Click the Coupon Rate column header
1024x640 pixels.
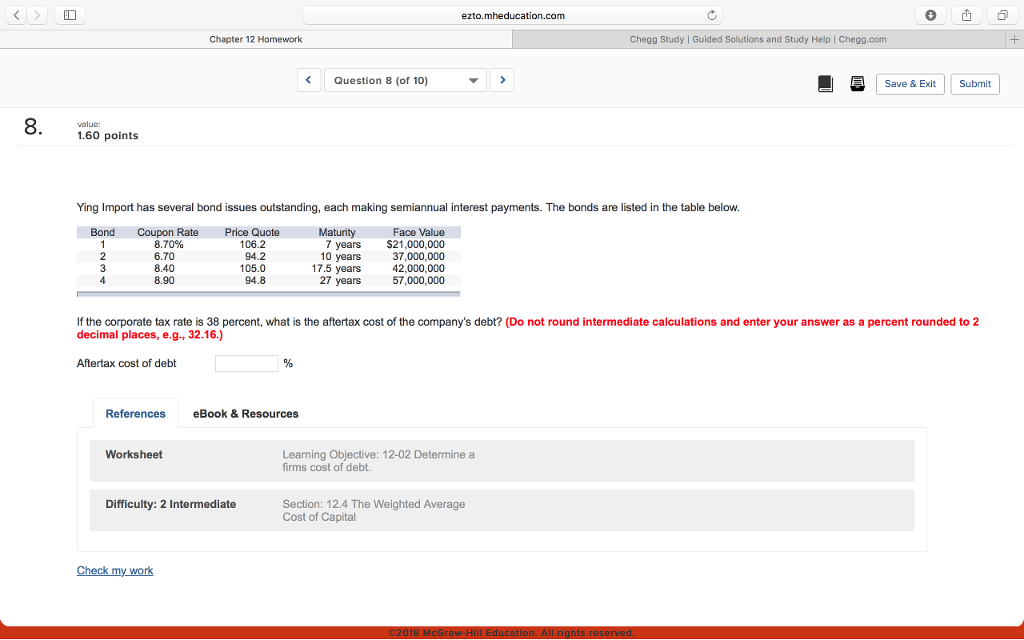168,232
